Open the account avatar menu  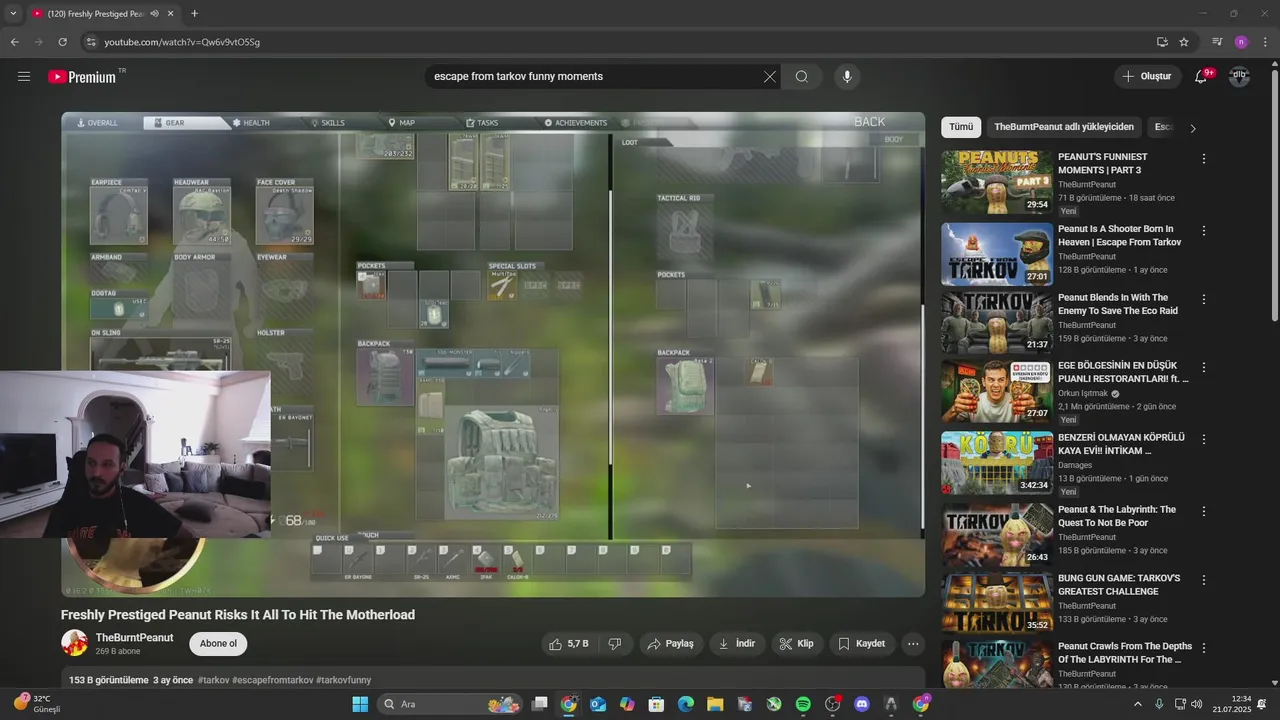point(1239,76)
